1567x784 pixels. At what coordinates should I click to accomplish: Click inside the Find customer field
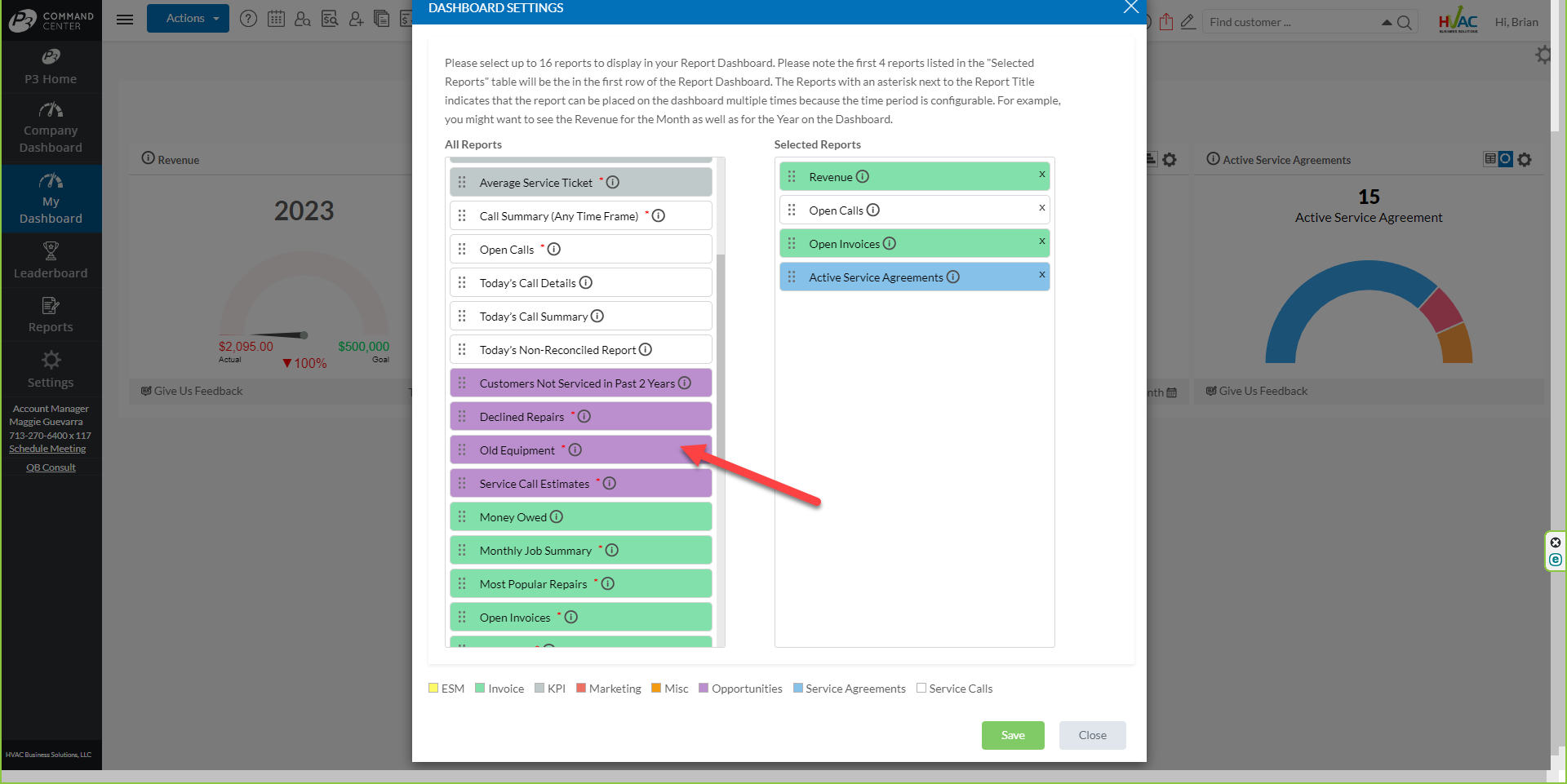point(1273,22)
